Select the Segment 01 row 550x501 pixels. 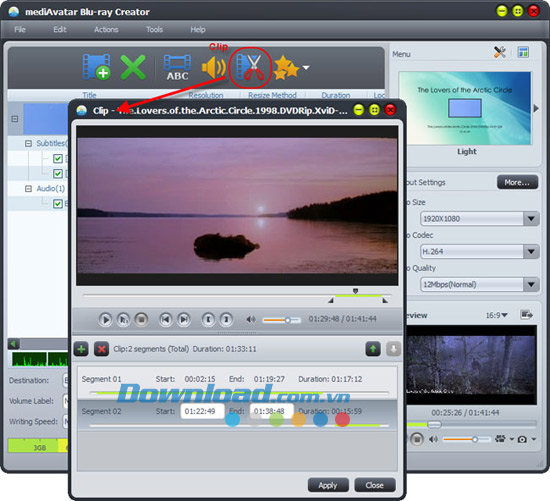(x=237, y=383)
